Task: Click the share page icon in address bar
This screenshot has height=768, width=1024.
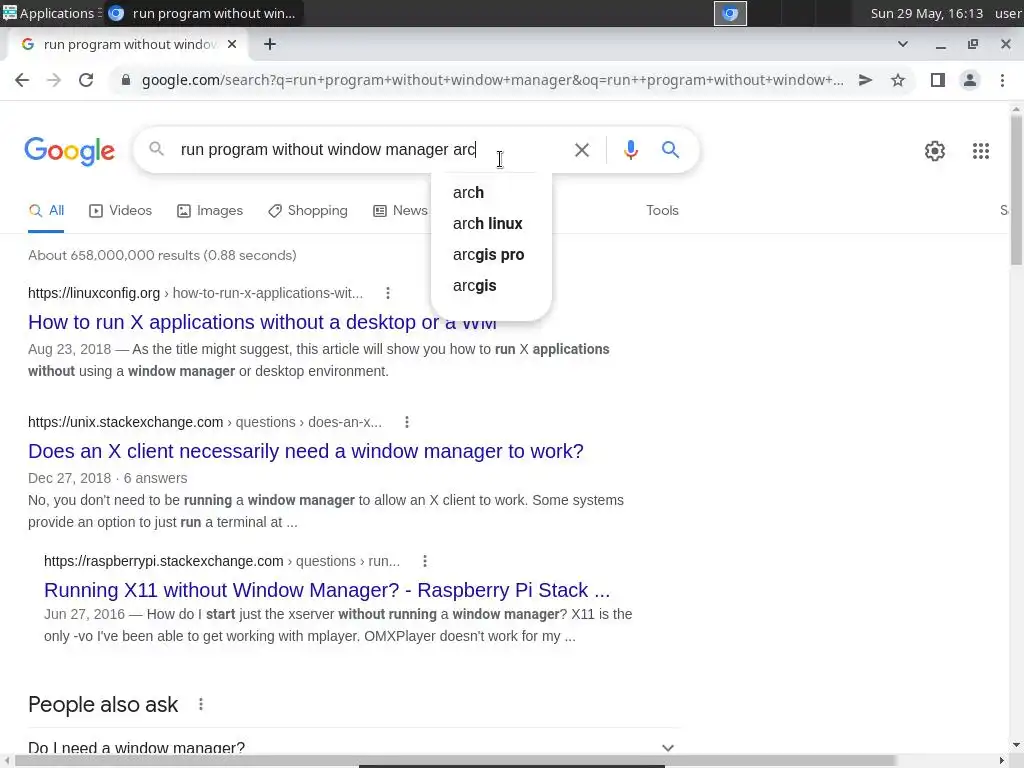Action: tap(865, 80)
